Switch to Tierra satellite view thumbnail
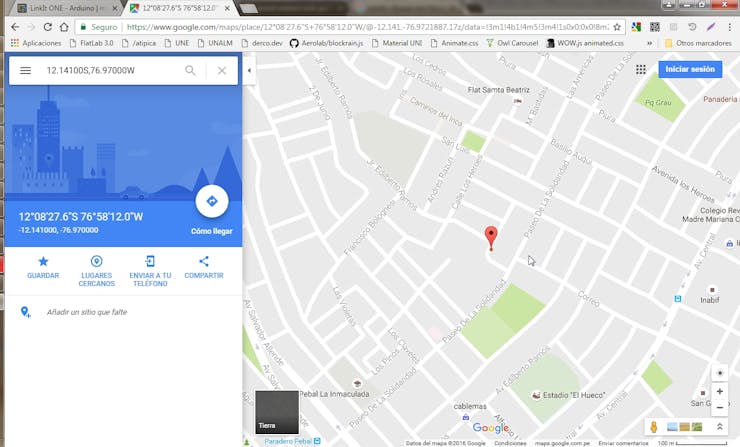 [x=277, y=412]
